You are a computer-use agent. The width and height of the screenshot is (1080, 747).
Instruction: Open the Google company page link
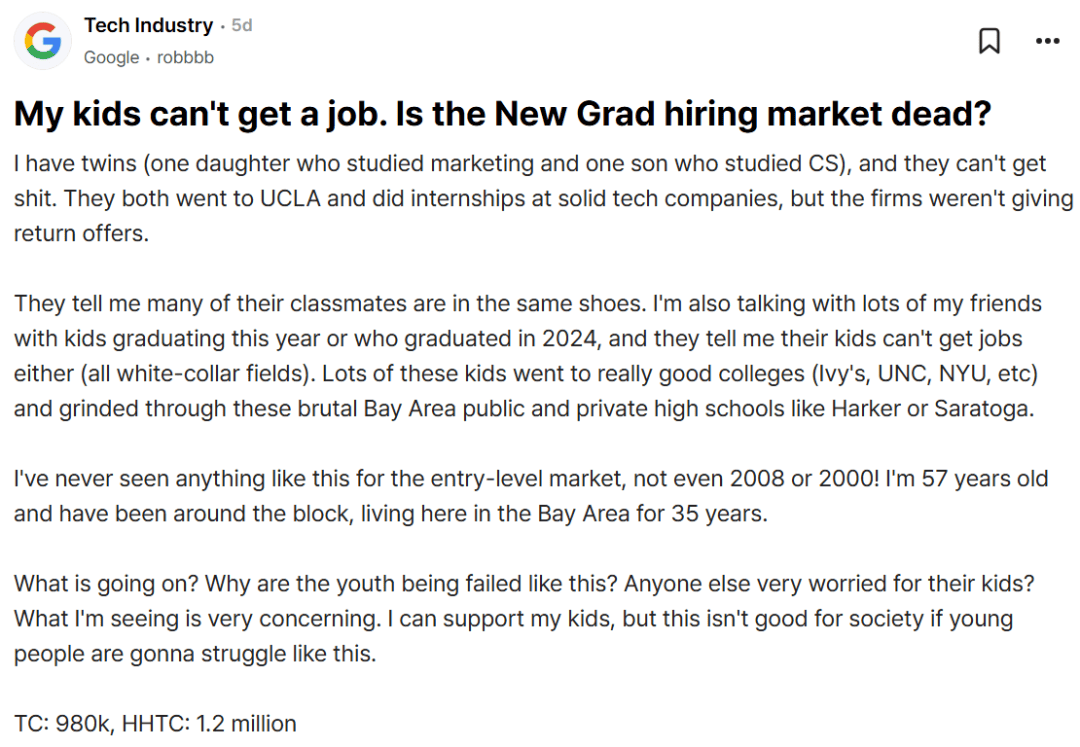pos(112,58)
